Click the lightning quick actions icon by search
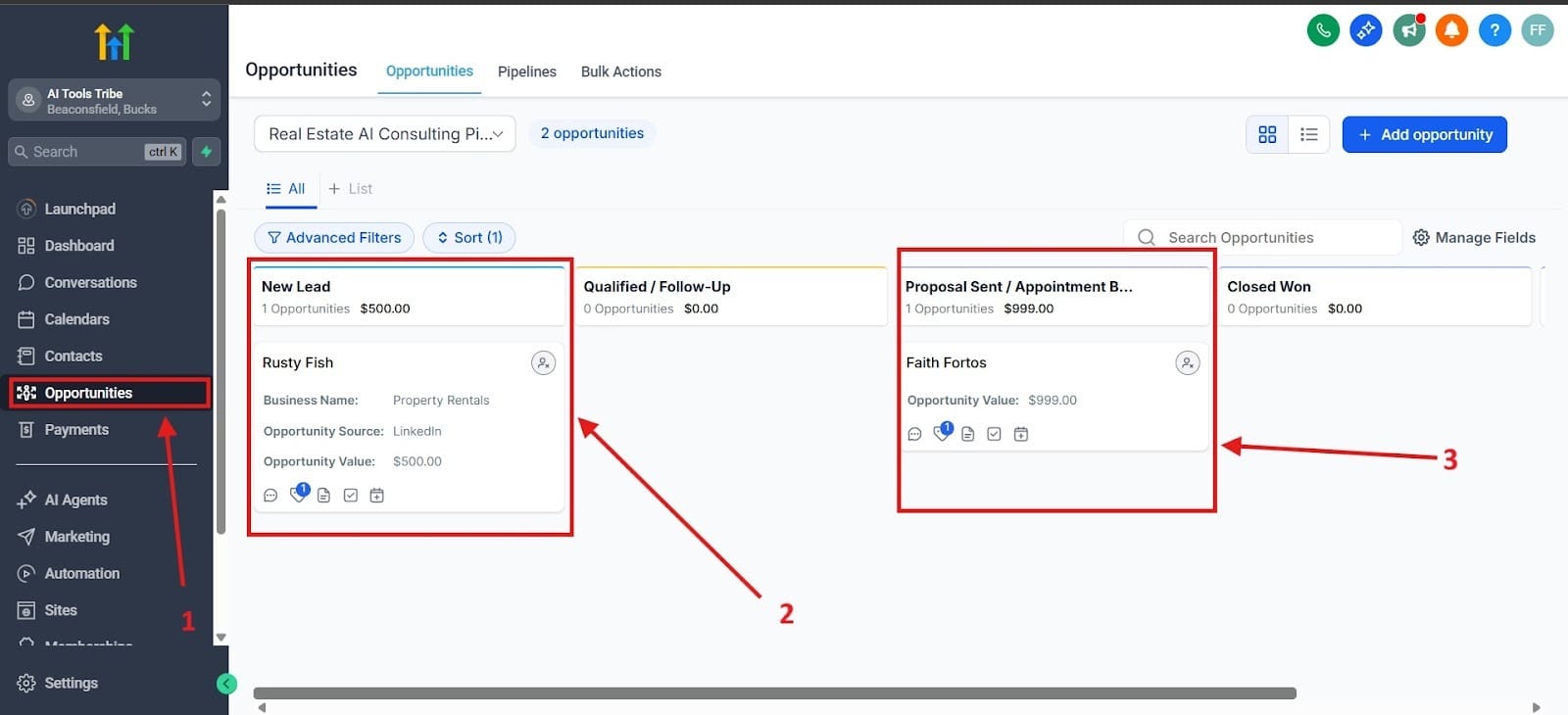This screenshot has width=1568, height=715. [x=206, y=152]
